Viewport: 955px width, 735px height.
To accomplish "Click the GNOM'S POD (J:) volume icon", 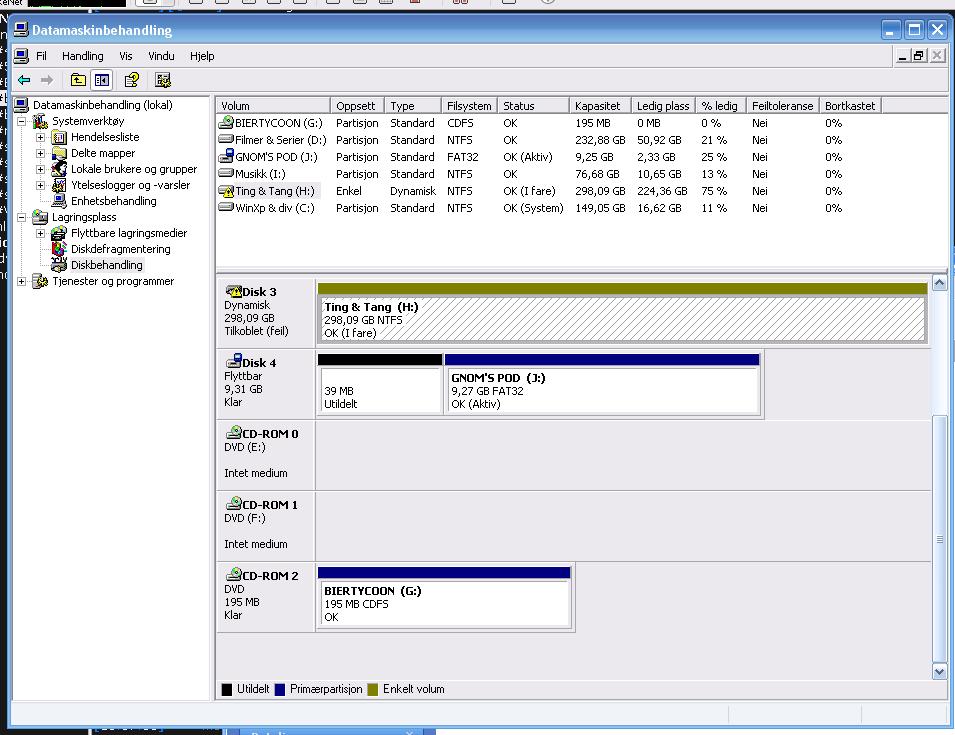I will tap(226, 156).
